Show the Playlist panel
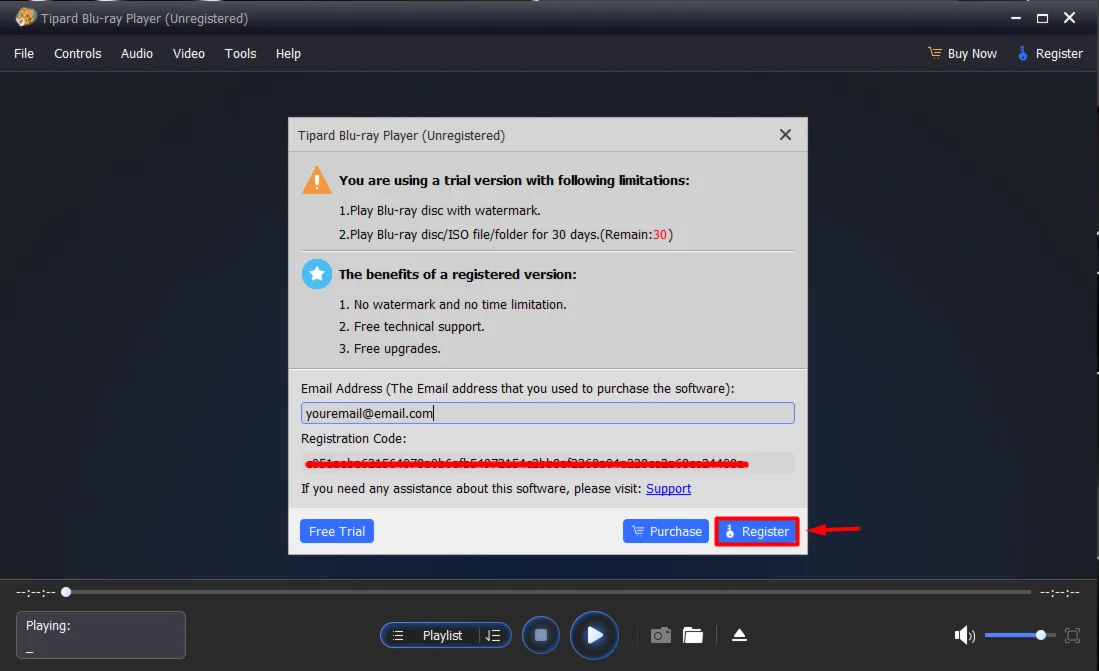The height and width of the screenshot is (671, 1099). coord(430,635)
